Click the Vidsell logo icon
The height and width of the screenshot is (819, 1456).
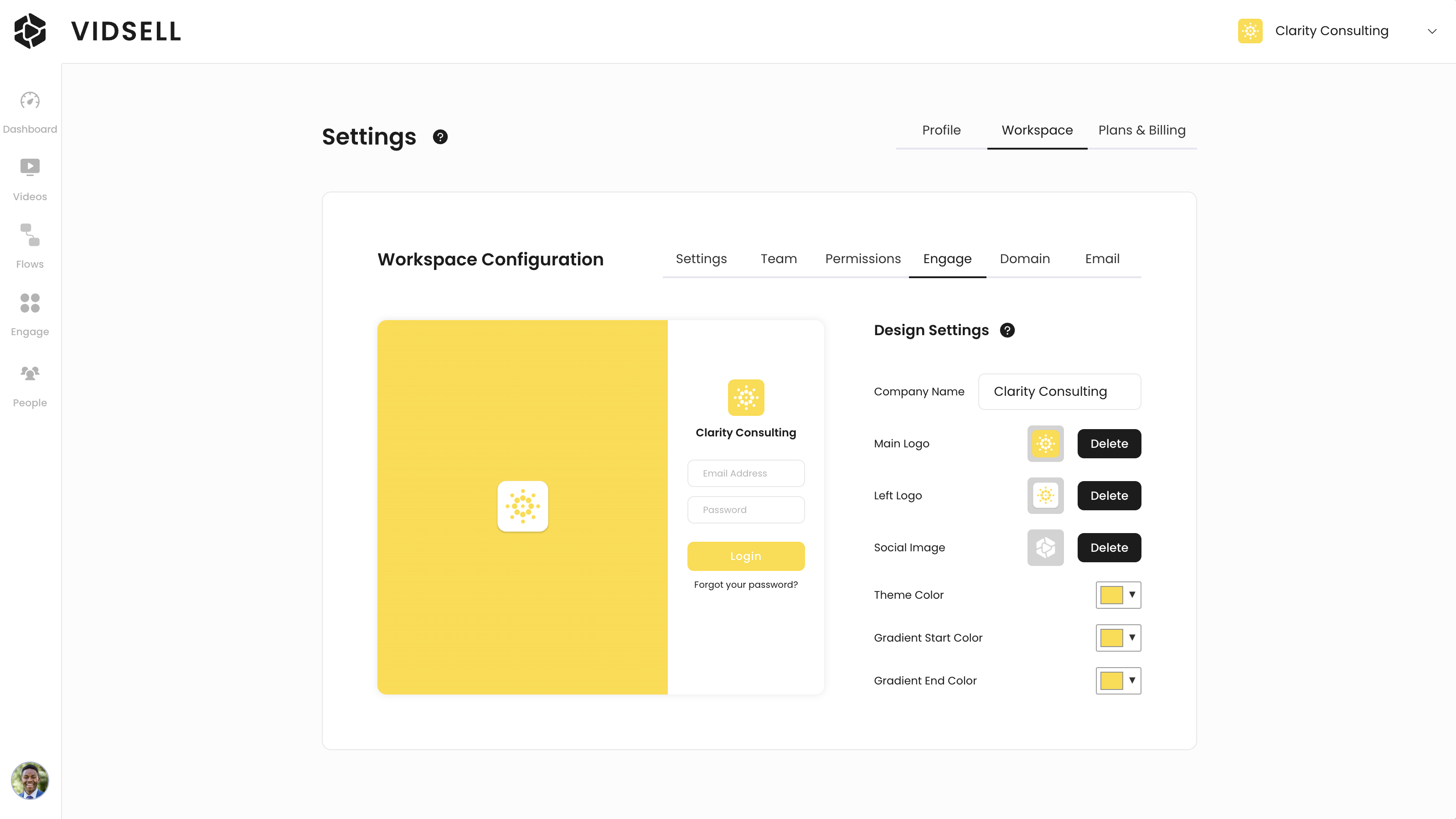click(30, 31)
